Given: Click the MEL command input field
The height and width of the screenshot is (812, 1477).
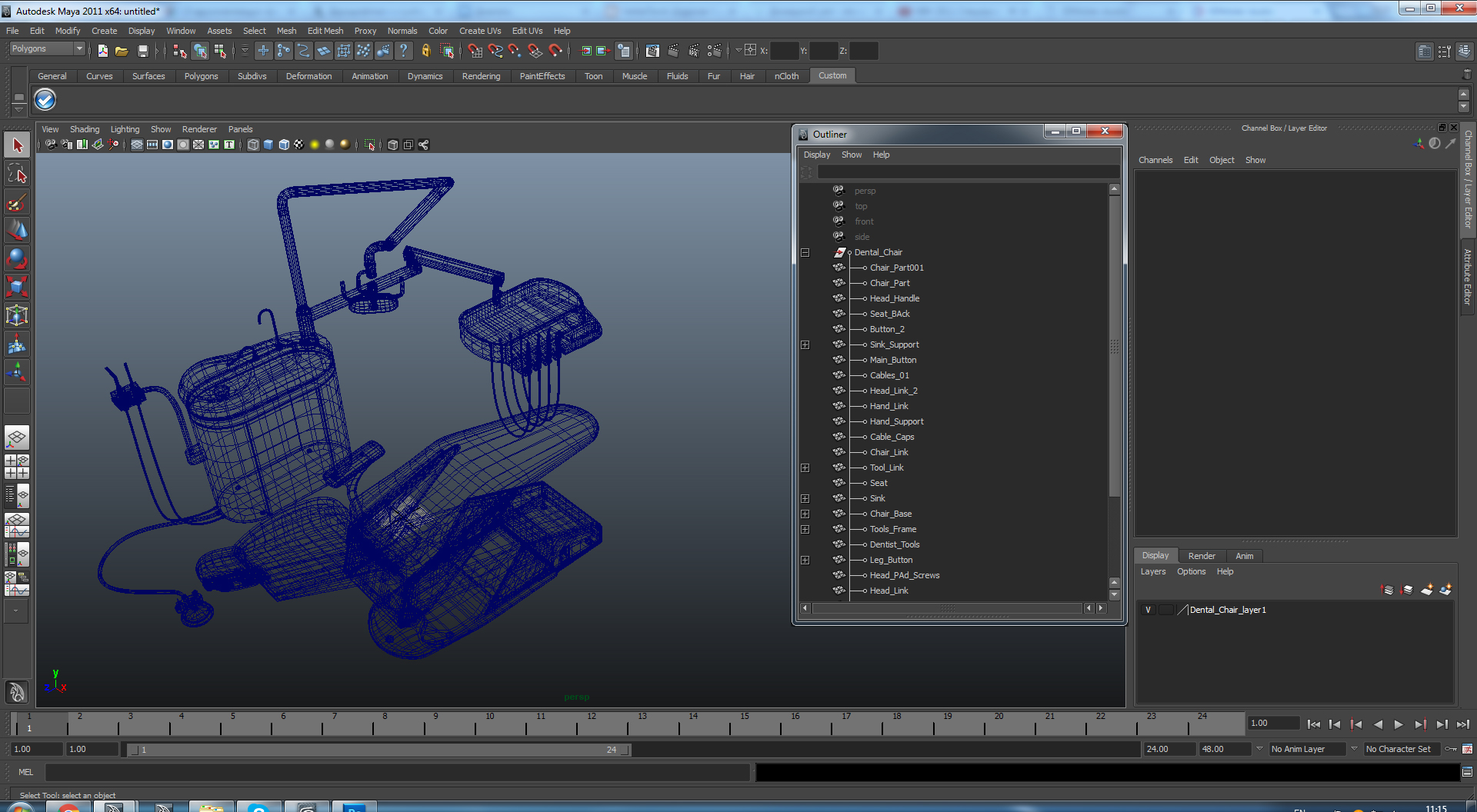Looking at the screenshot, I should tap(397, 772).
